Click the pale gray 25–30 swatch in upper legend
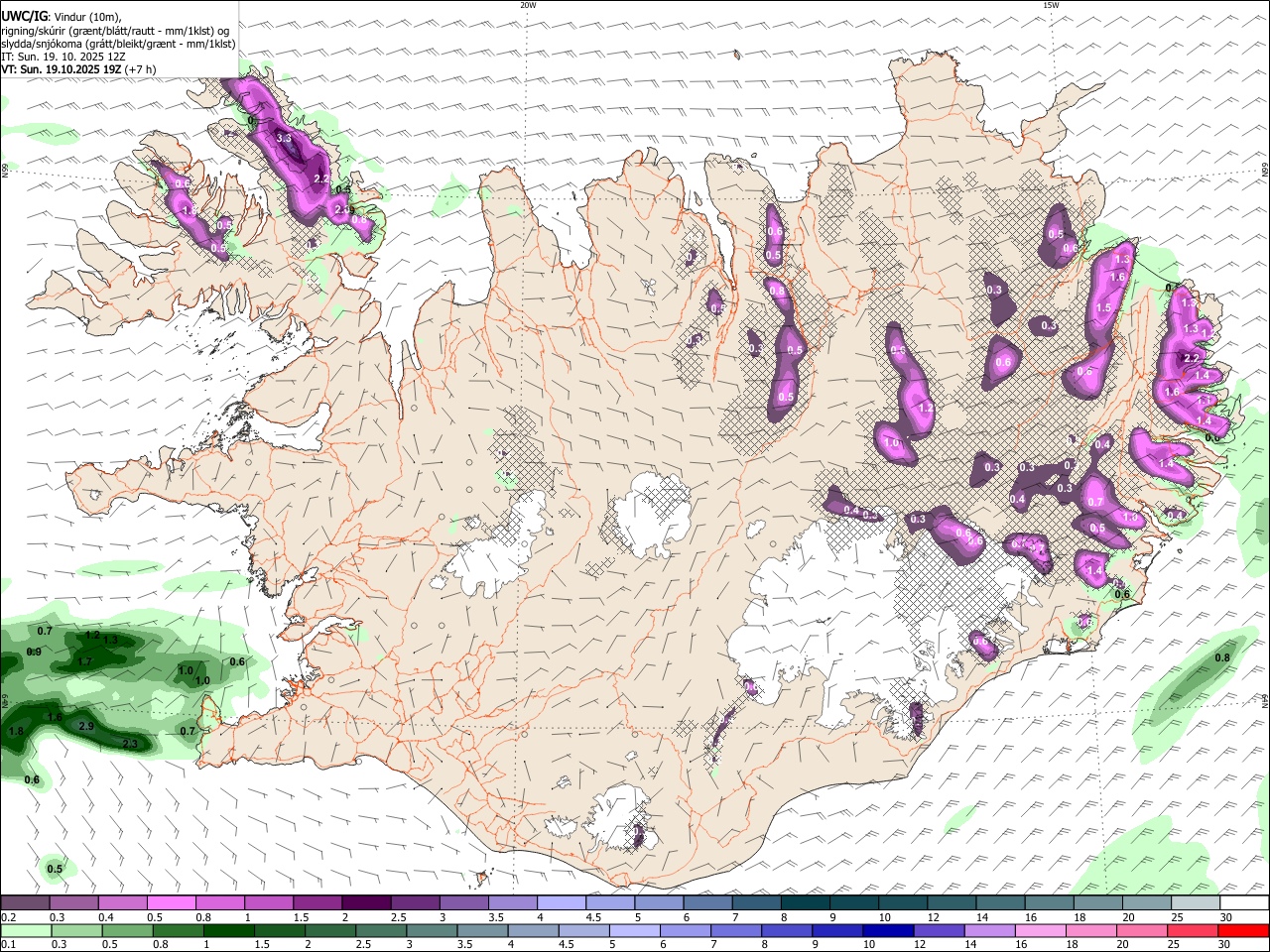1270x952 pixels. pyautogui.click(x=1195, y=903)
